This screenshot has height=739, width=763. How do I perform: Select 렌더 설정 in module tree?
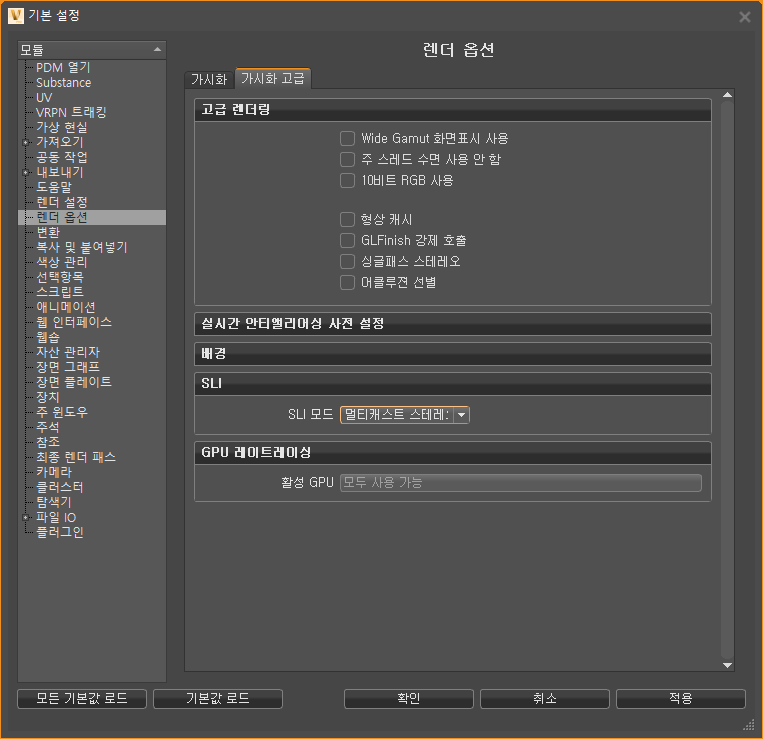(62, 202)
